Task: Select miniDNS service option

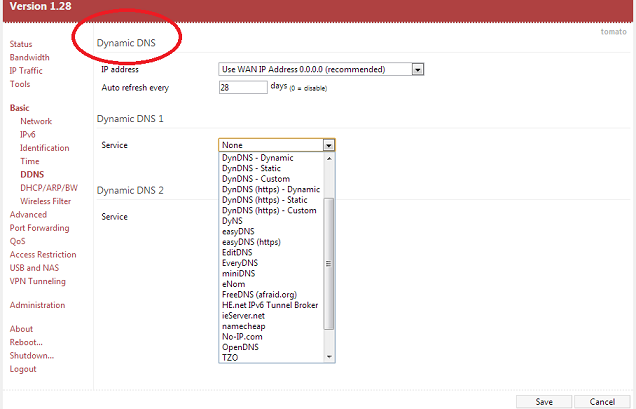Action: (x=271, y=273)
